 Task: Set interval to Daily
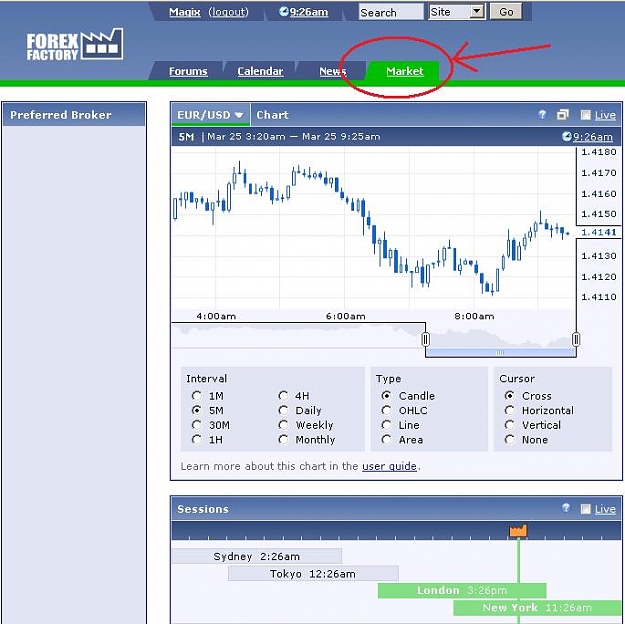pyautogui.click(x=283, y=410)
